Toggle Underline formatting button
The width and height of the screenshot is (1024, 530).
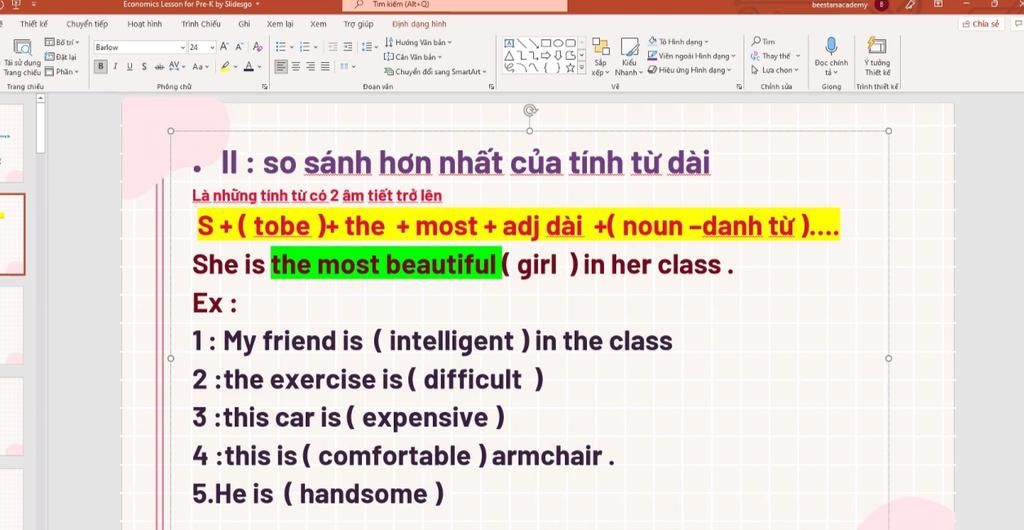click(x=129, y=67)
